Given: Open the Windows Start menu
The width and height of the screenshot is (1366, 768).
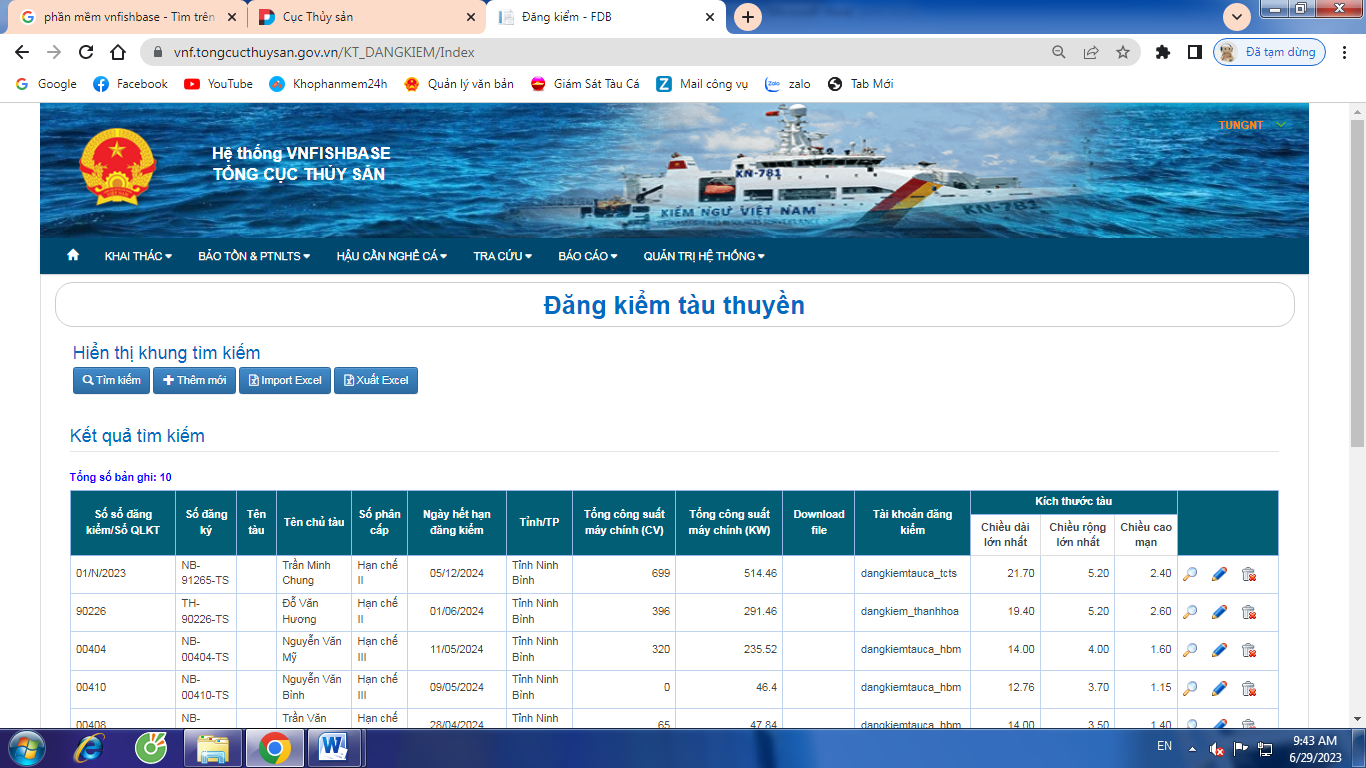Looking at the screenshot, I should pyautogui.click(x=25, y=746).
